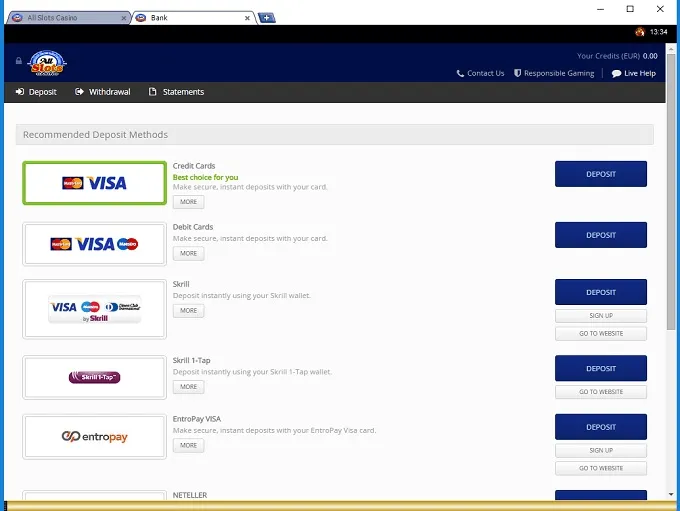Open a new tab with plus icon

(x=266, y=18)
